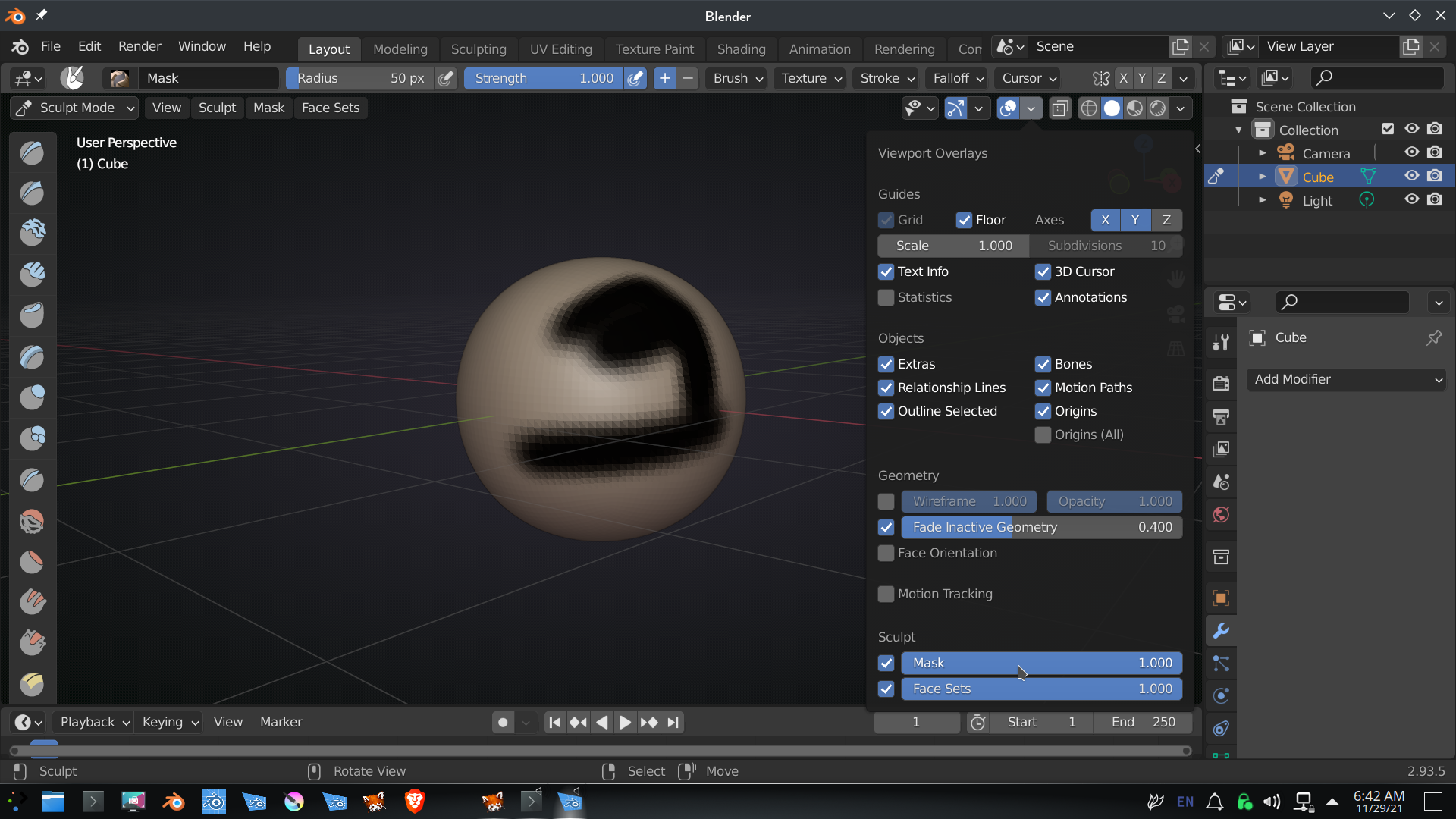Image resolution: width=1456 pixels, height=819 pixels.
Task: Toggle X-ray display in viewport header
Action: pos(1060,108)
